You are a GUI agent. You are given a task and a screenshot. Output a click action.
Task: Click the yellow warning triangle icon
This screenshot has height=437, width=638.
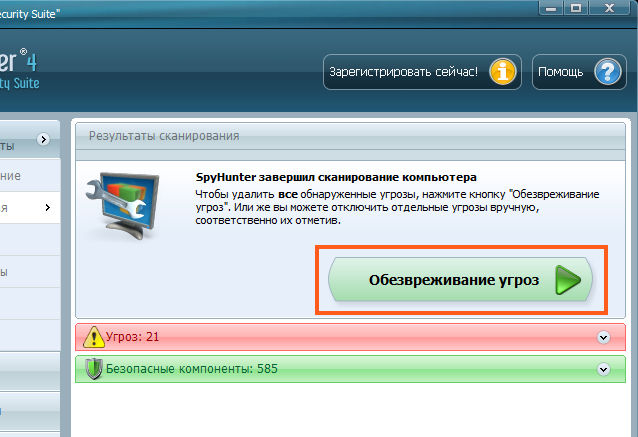(x=94, y=337)
